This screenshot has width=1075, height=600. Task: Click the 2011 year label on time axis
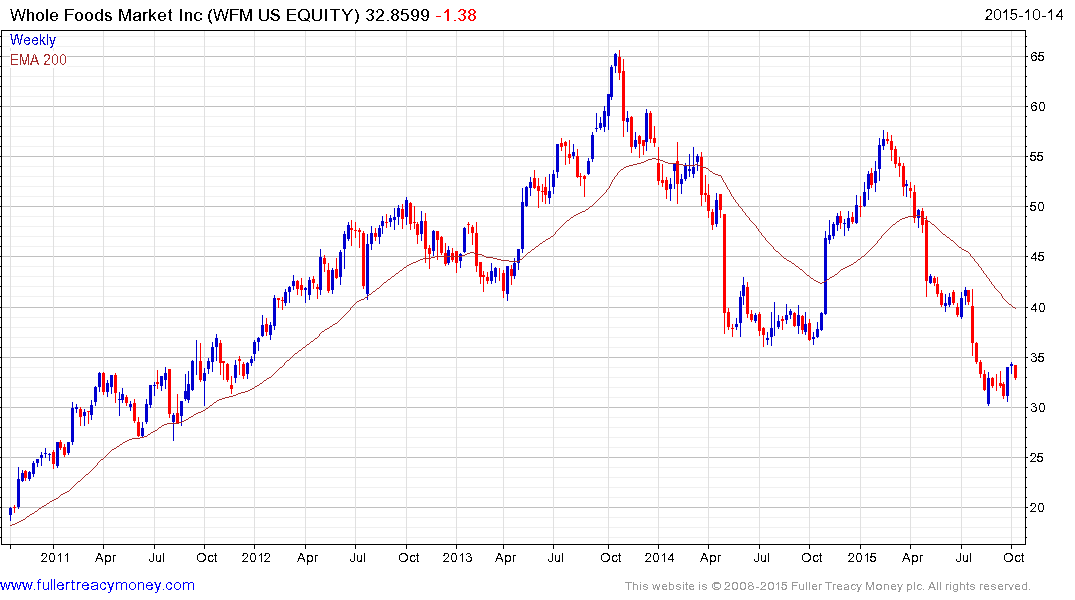(x=55, y=557)
